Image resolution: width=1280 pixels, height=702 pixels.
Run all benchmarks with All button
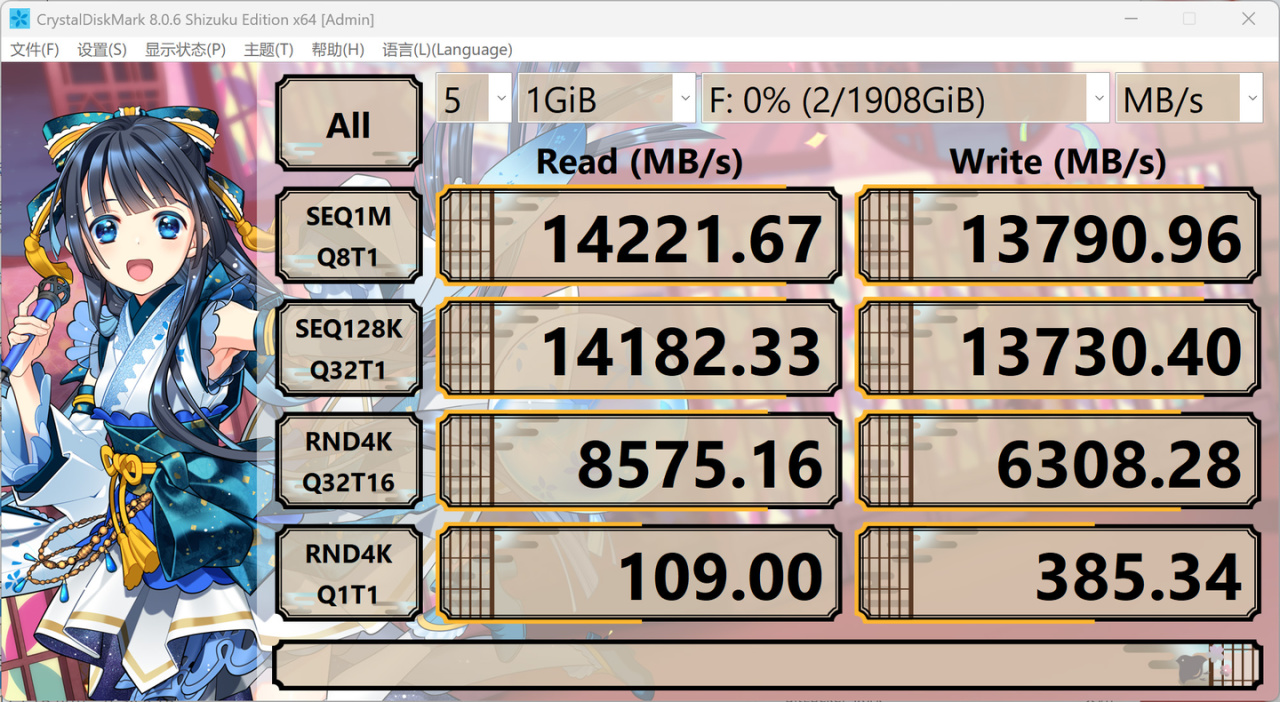pos(348,124)
